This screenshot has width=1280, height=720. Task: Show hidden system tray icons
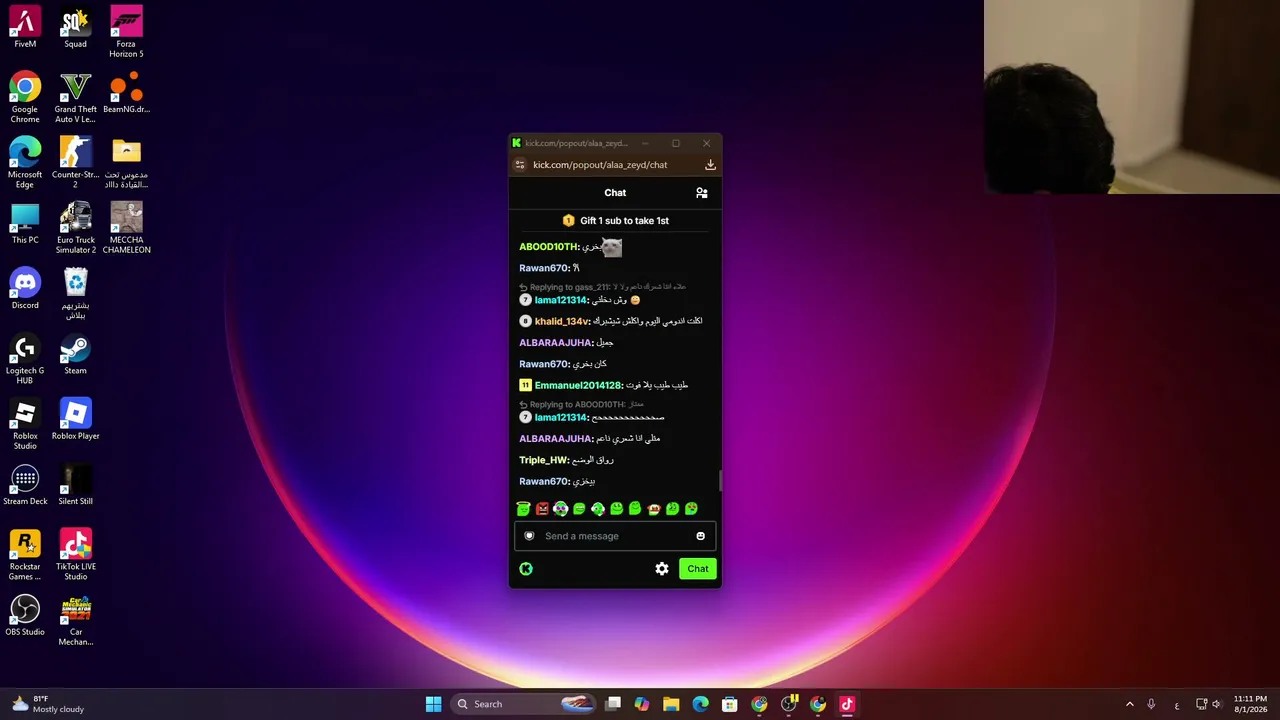(x=1130, y=704)
